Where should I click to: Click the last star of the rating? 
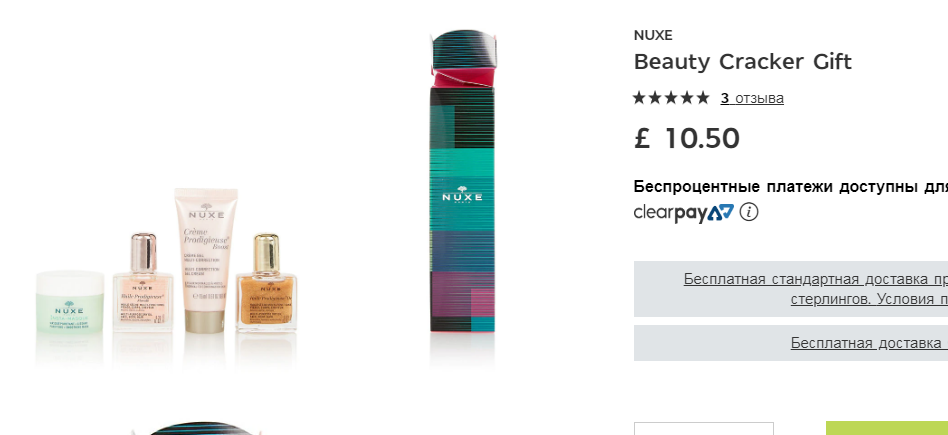pyautogui.click(x=703, y=98)
